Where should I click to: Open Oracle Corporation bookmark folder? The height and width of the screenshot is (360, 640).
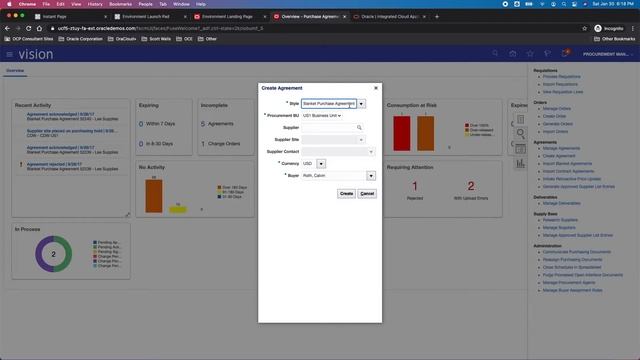[80, 39]
